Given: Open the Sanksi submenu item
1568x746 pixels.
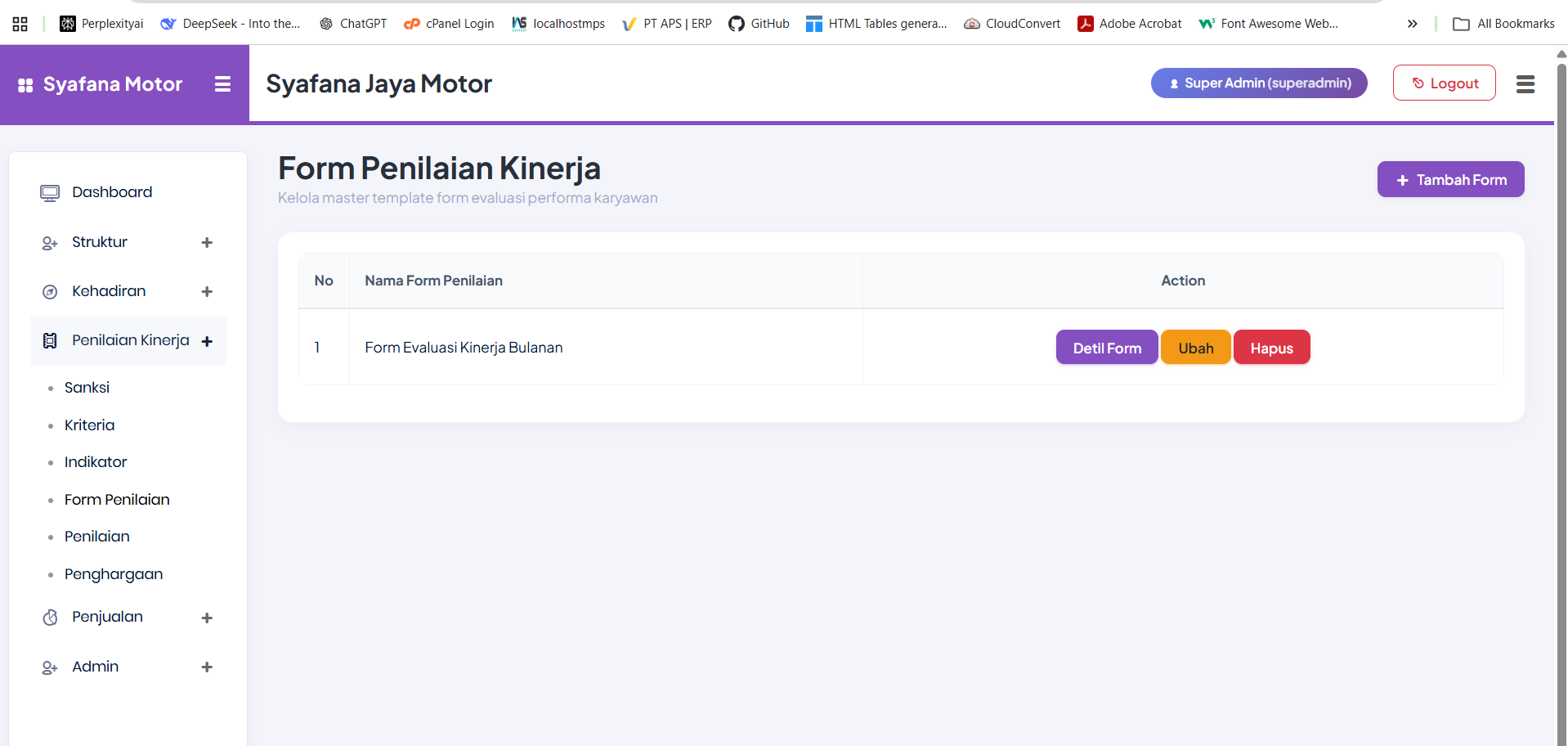Looking at the screenshot, I should tap(87, 388).
